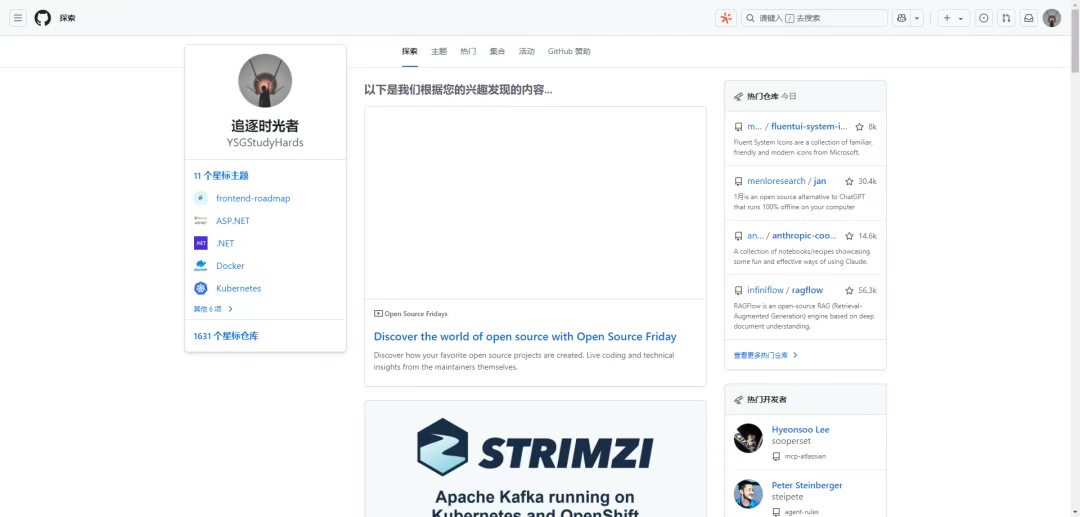Expand the plus create-new dropdown
The image size is (1080, 517).
point(954,19)
